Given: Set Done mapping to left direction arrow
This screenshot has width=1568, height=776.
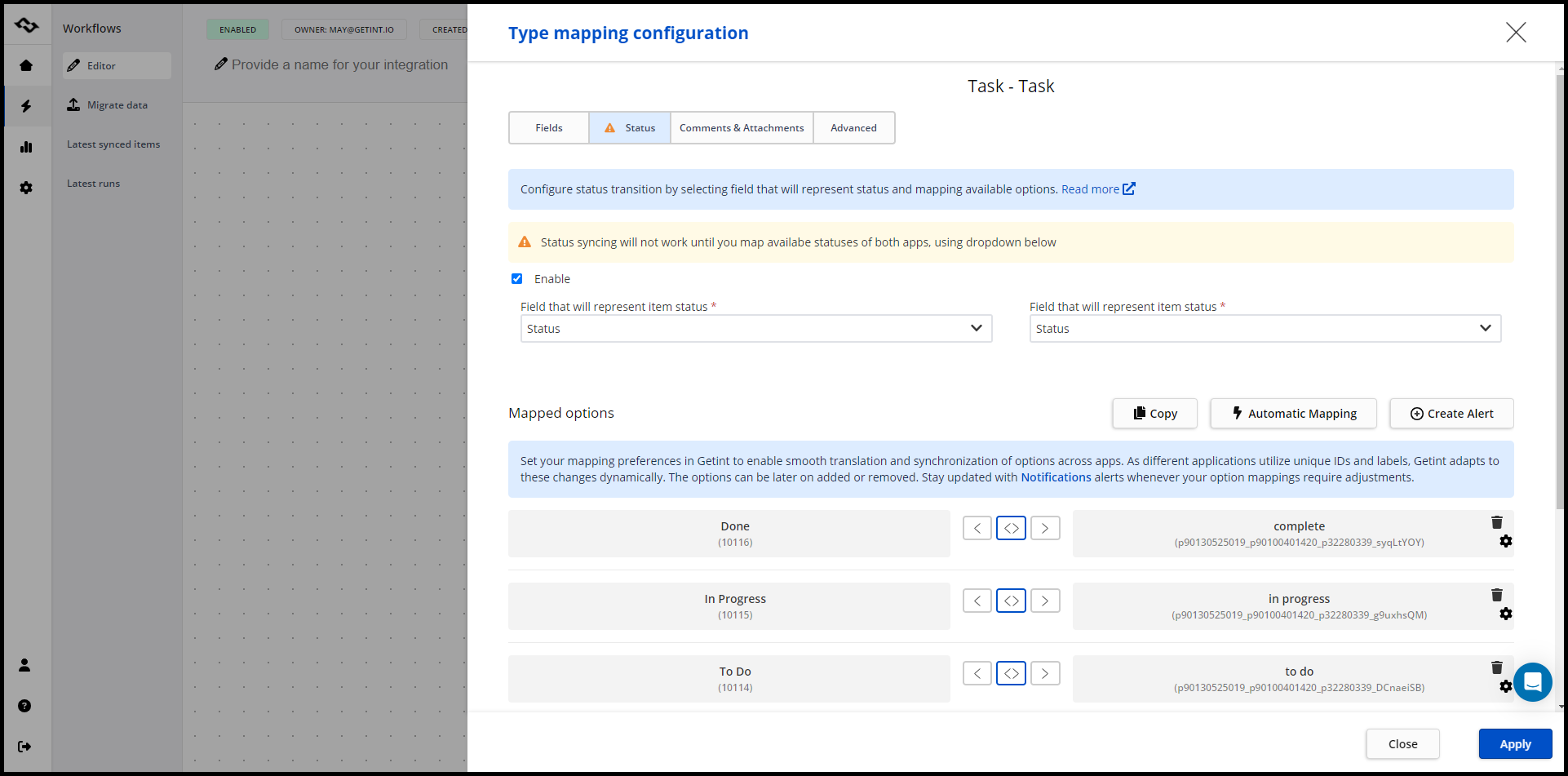Looking at the screenshot, I should (x=977, y=528).
